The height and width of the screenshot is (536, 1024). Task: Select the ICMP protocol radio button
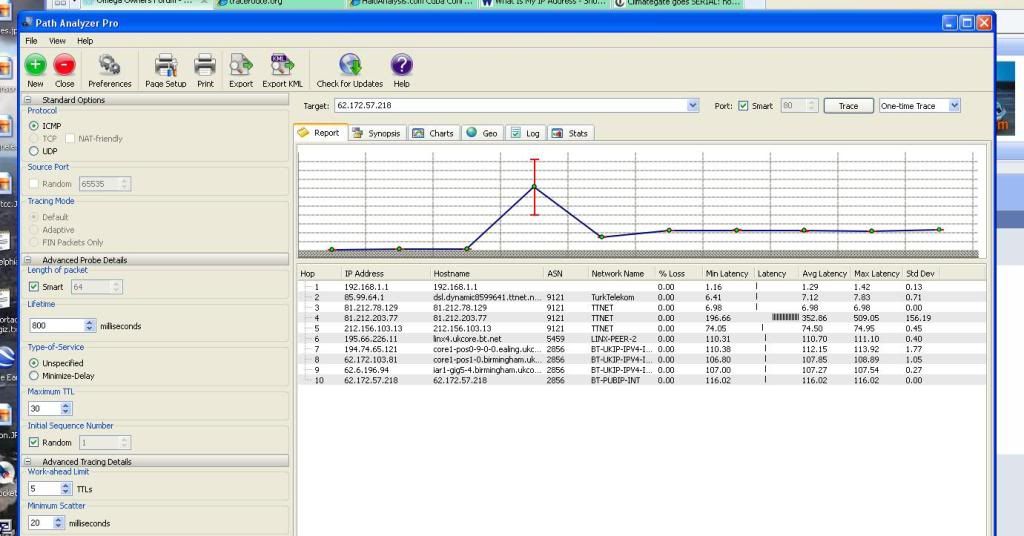[x=34, y=125]
